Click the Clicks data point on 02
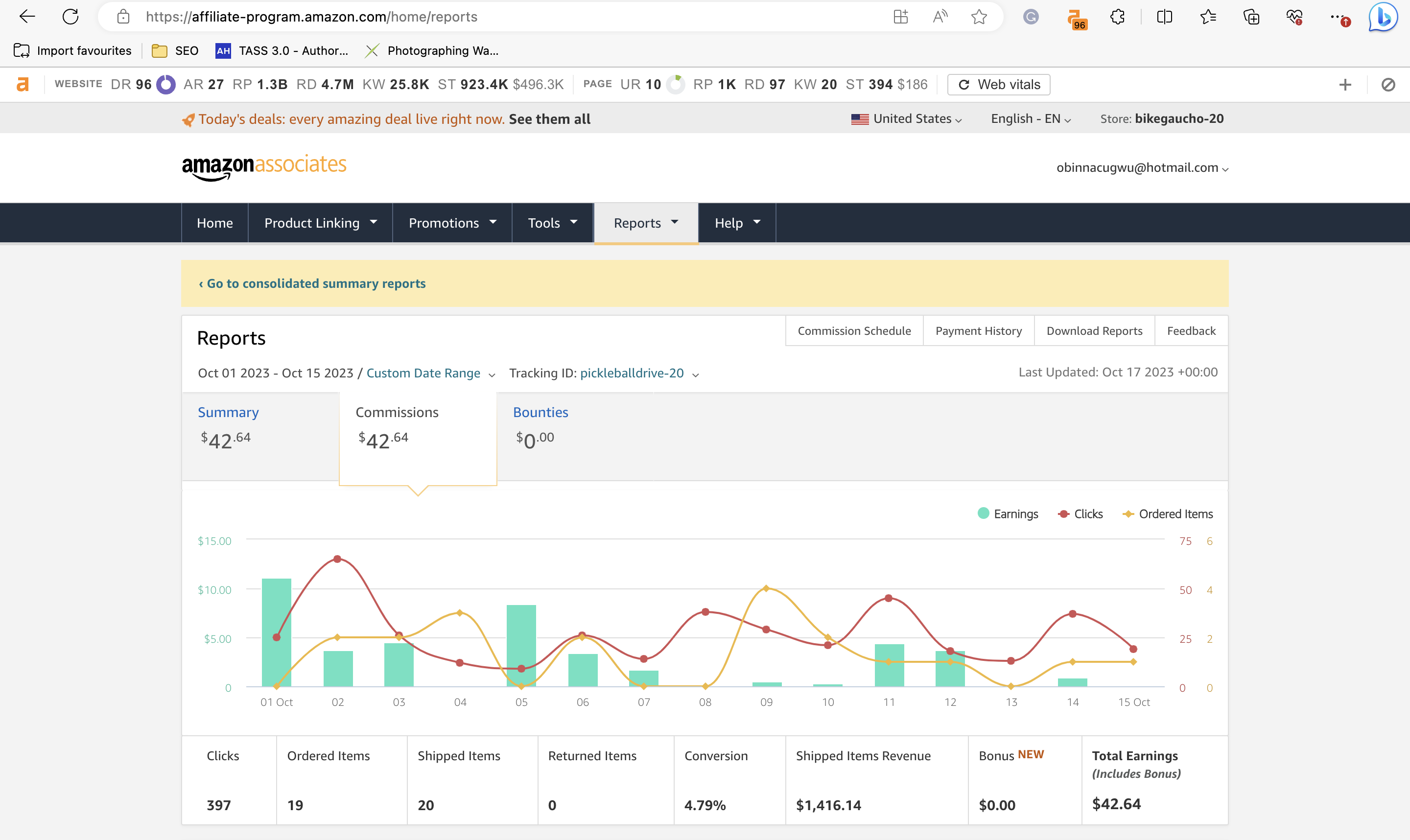The image size is (1410, 840). click(x=337, y=559)
